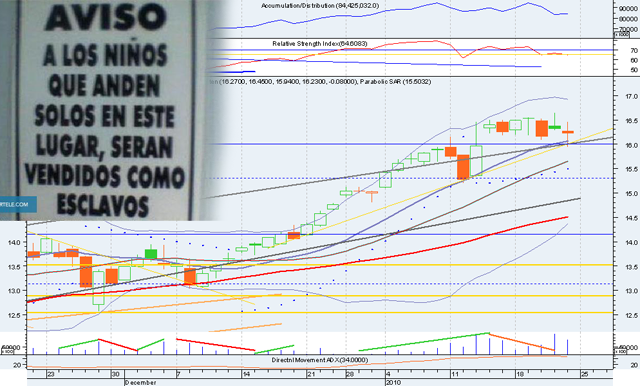Select date 14 on the time axis
The height and width of the screenshot is (386, 640).
(x=246, y=374)
